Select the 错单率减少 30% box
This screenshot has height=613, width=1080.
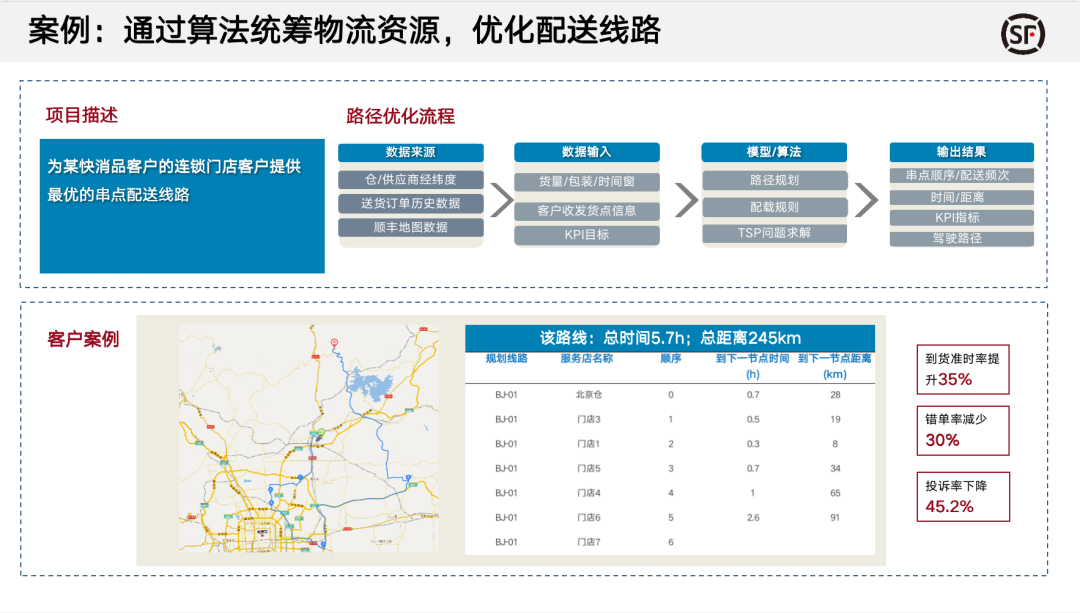pyautogui.click(x=963, y=430)
